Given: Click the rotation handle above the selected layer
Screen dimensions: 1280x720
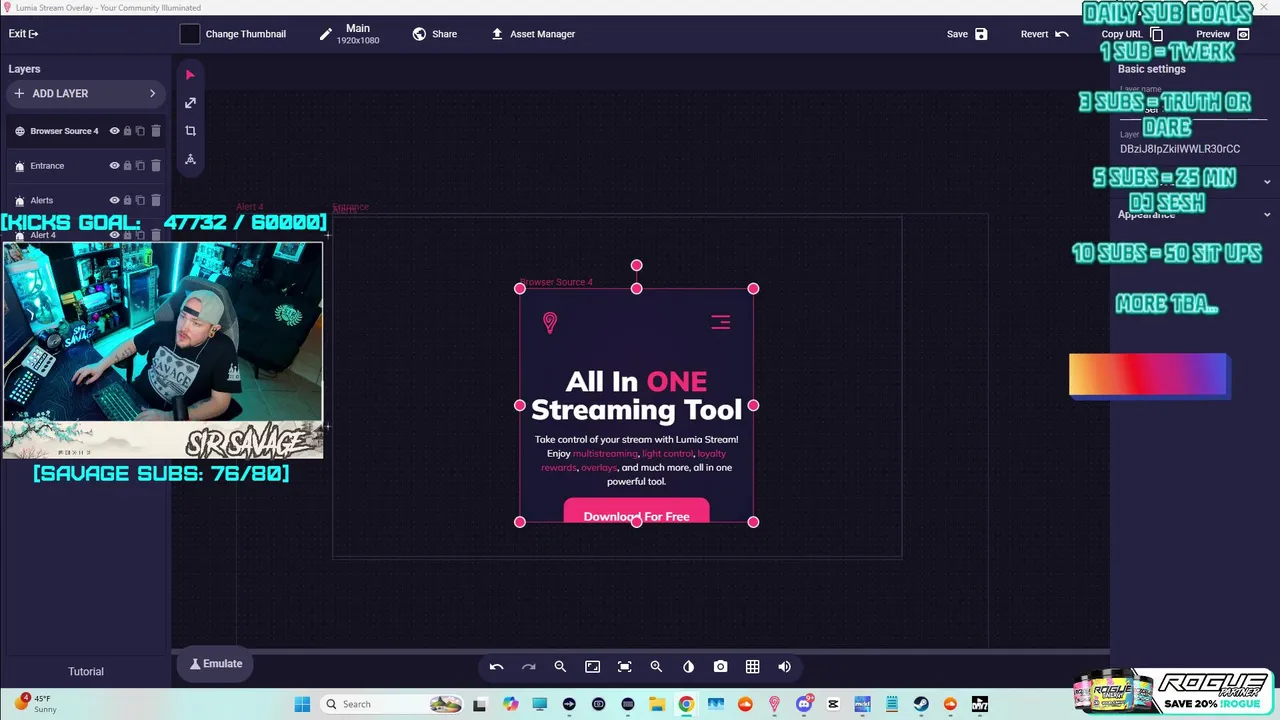Looking at the screenshot, I should (636, 266).
